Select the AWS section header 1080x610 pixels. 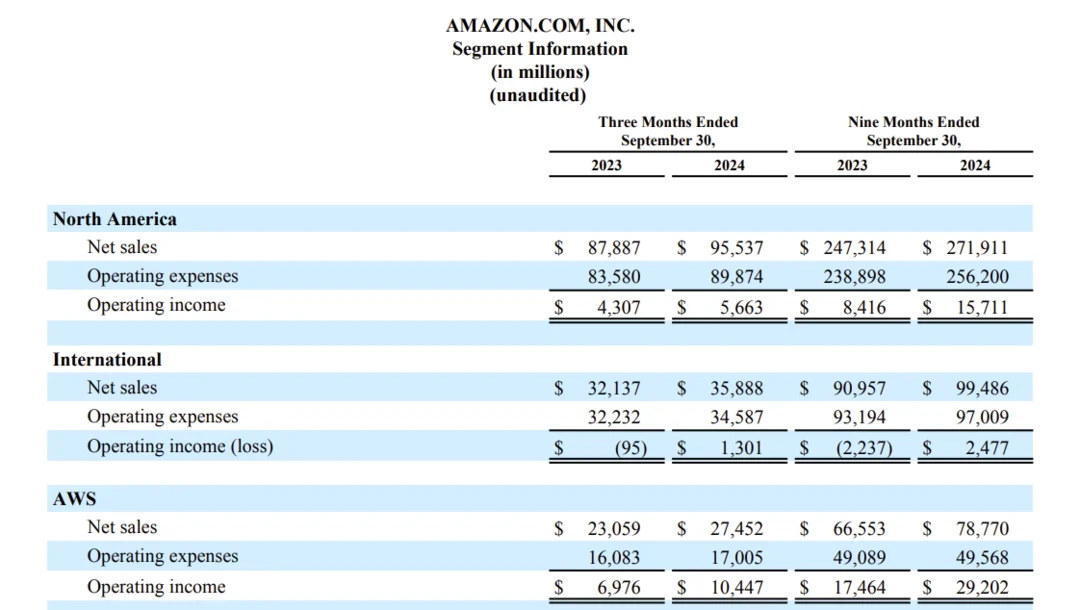75,498
